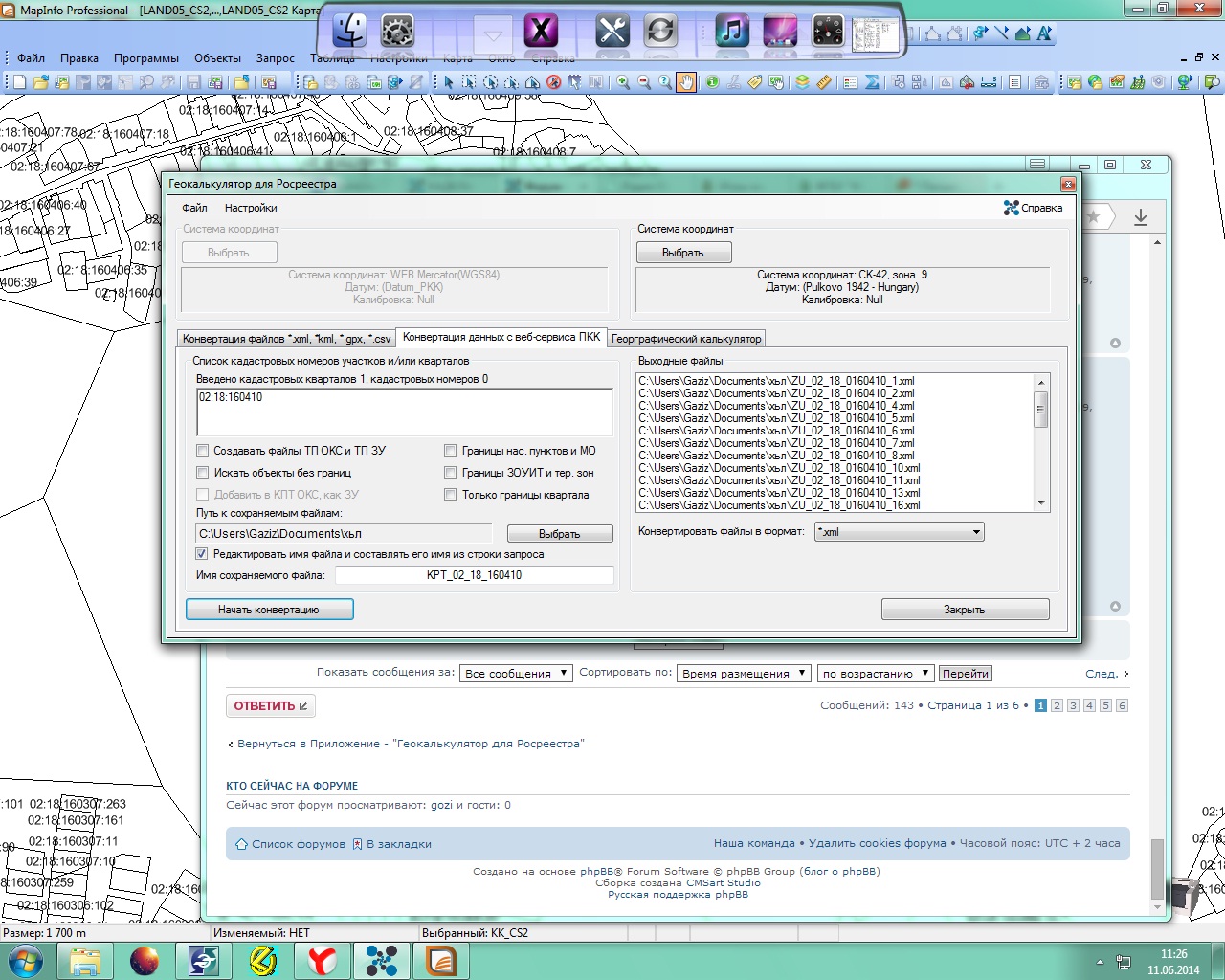Click the 'ОТВЕТИТЬ' forum reply button
The height and width of the screenshot is (980, 1225).
tap(271, 706)
